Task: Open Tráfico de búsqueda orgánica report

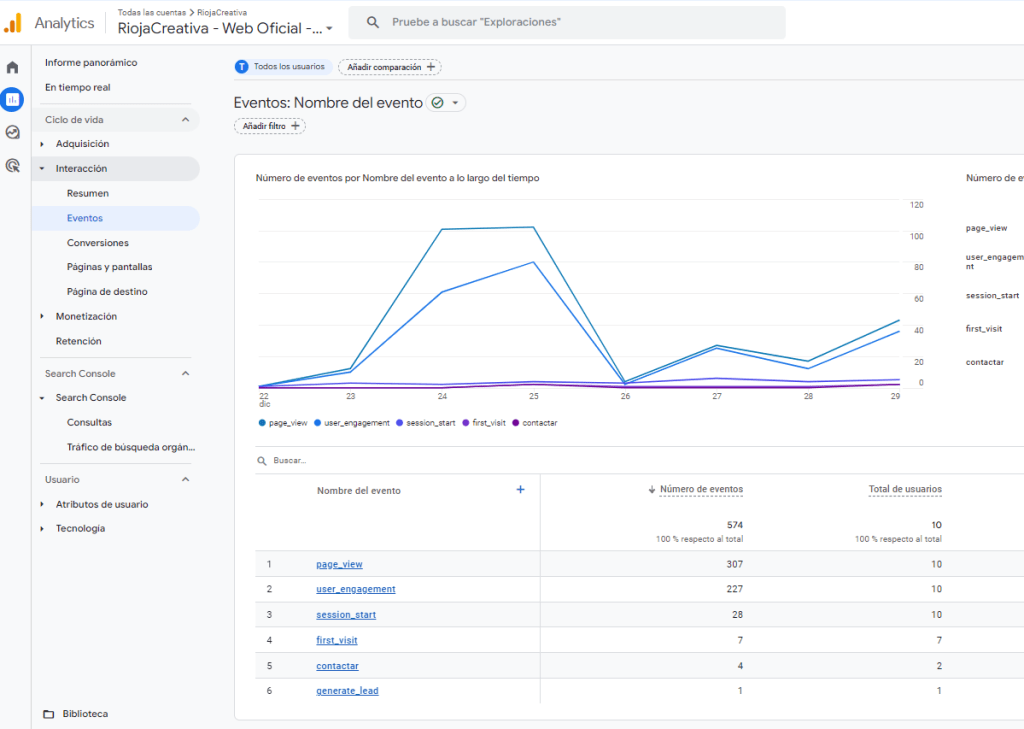Action: [131, 447]
